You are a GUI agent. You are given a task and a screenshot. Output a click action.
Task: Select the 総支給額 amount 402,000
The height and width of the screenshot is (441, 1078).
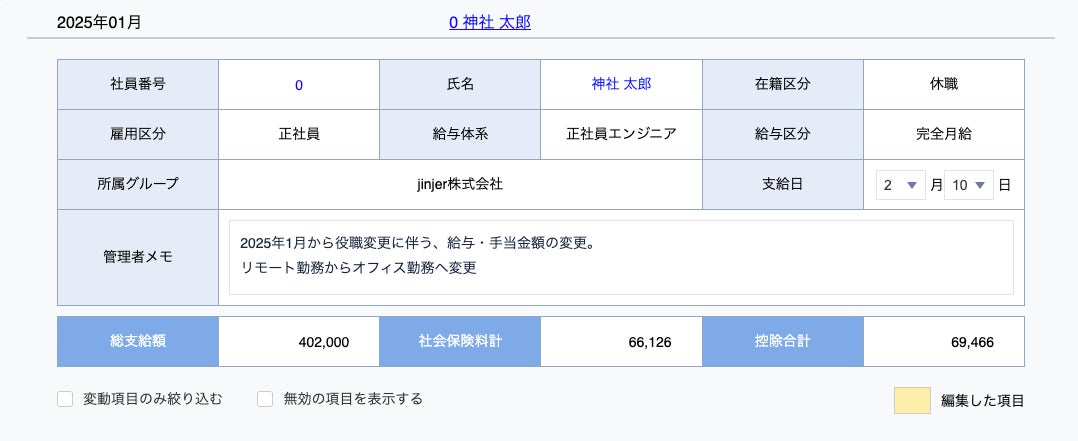click(x=323, y=342)
